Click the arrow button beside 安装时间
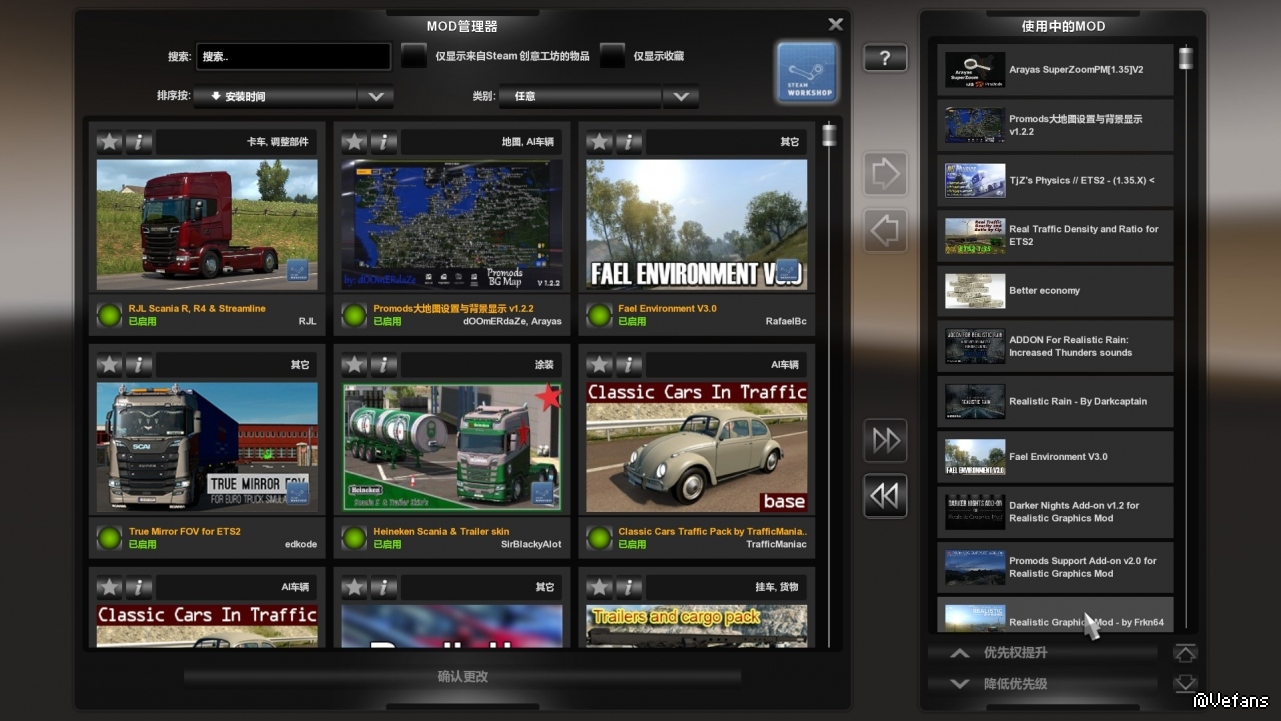The width and height of the screenshot is (1281, 721). (x=376, y=97)
